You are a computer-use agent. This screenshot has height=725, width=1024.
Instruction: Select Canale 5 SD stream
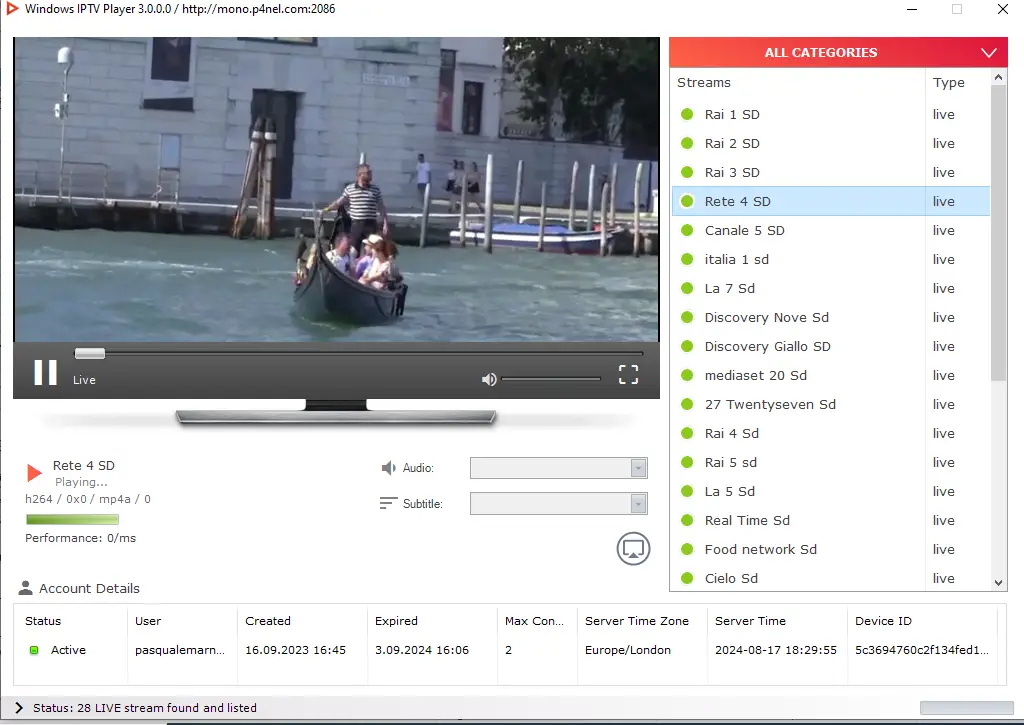pos(831,230)
